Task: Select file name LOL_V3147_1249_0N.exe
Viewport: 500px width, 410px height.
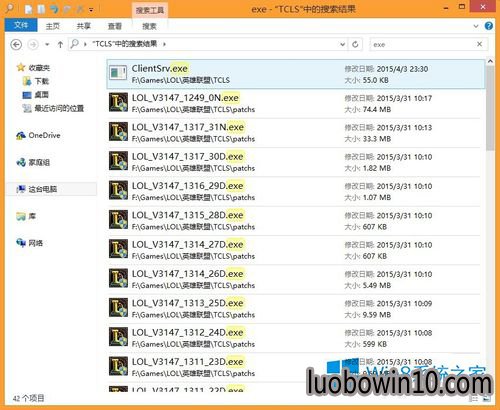Action: click(185, 98)
